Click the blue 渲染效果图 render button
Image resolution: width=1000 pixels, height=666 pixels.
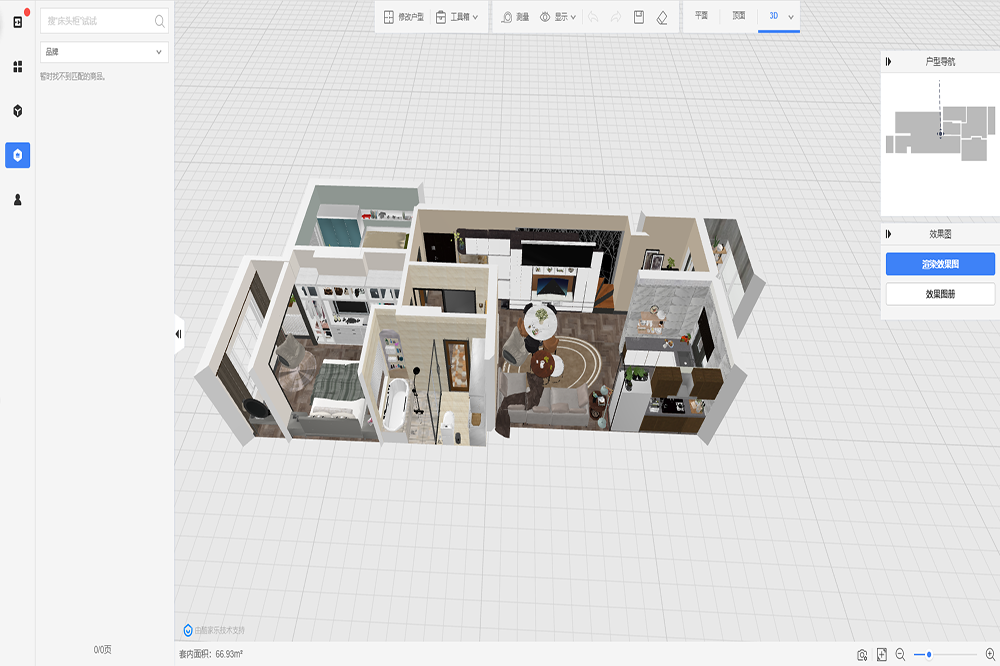point(940,264)
